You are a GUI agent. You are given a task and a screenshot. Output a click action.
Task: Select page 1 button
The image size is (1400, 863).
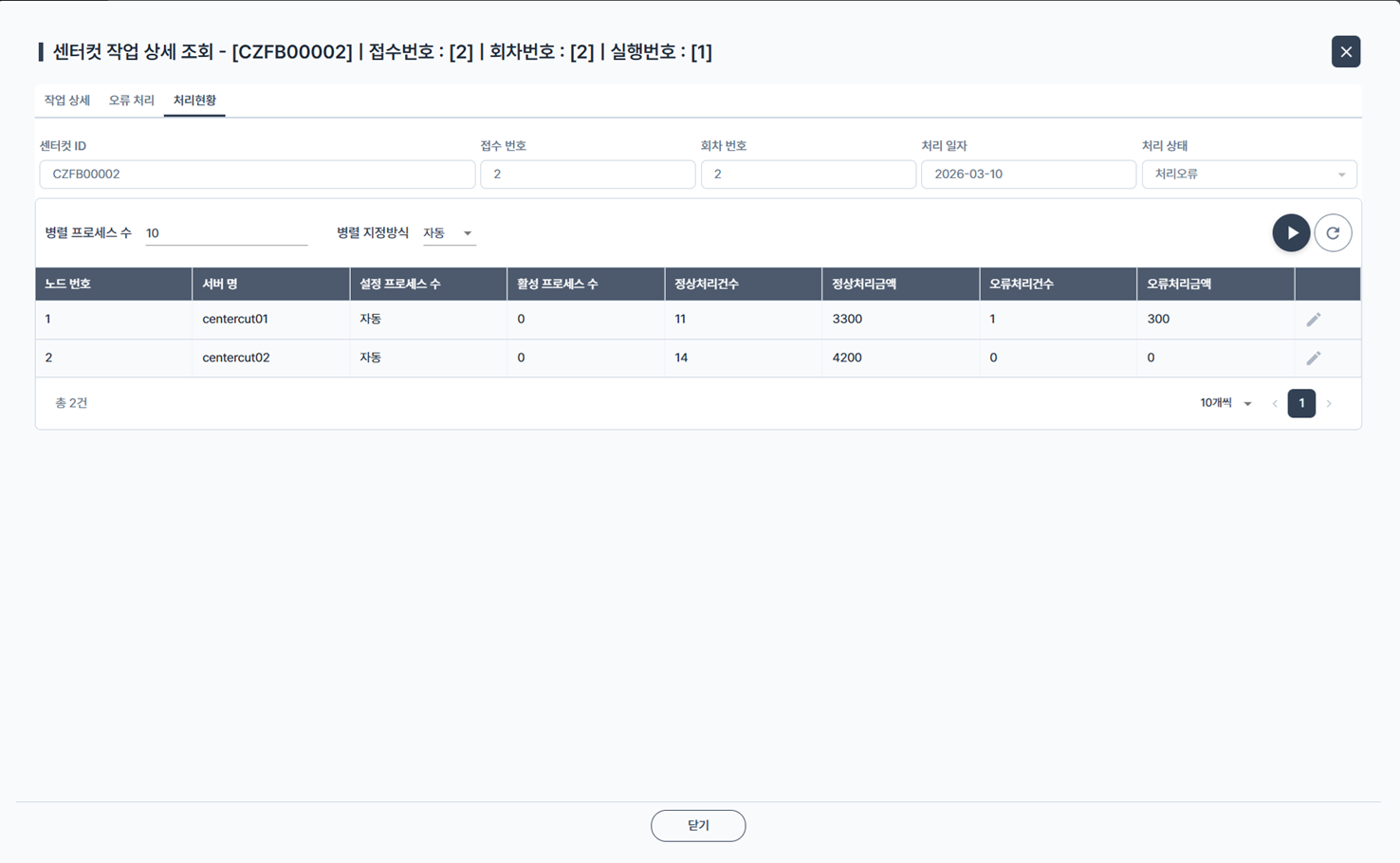tap(1301, 404)
